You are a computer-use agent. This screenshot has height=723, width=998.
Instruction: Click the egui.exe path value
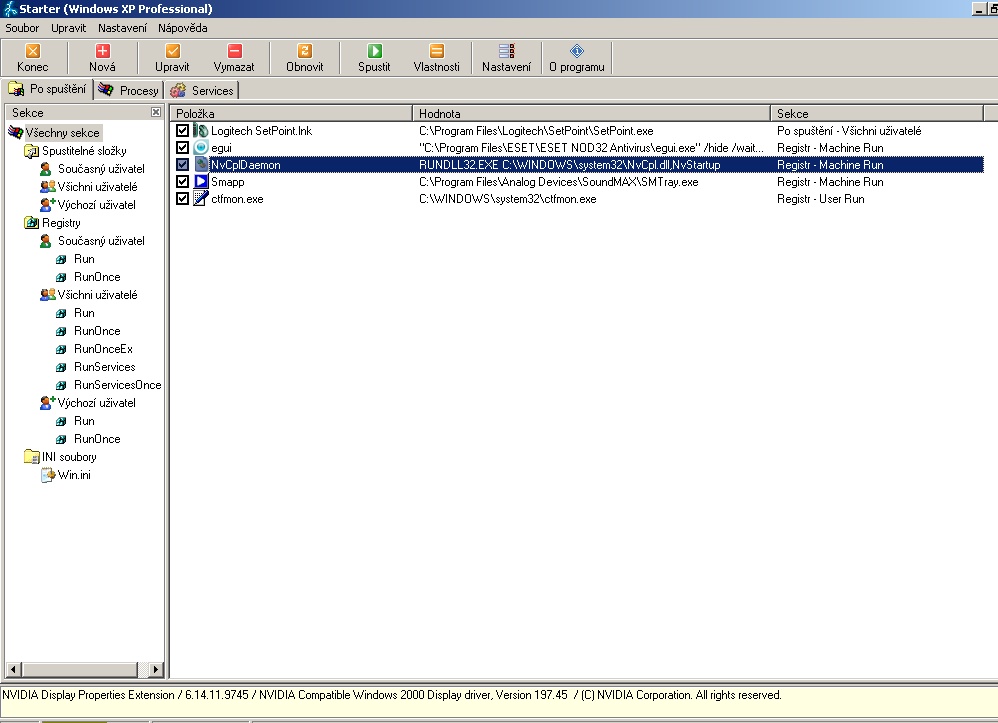(x=591, y=148)
